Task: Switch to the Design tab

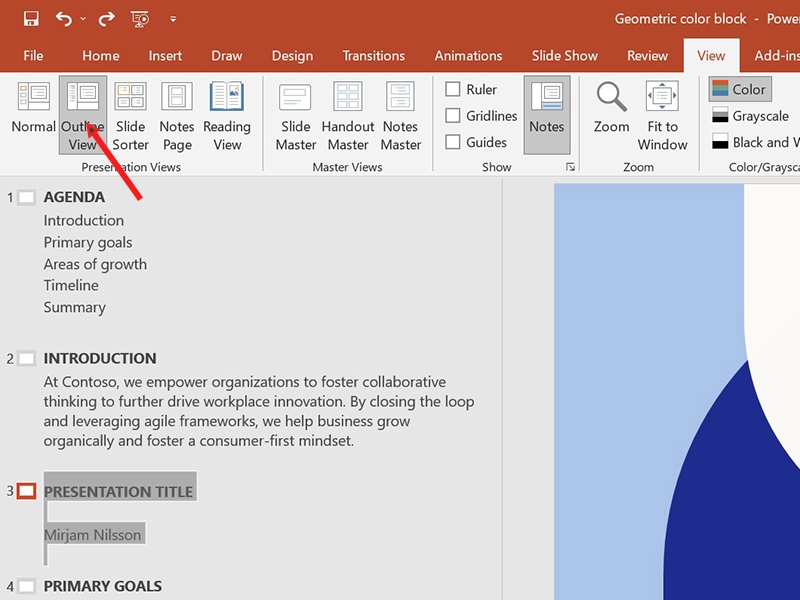Action: pyautogui.click(x=292, y=56)
